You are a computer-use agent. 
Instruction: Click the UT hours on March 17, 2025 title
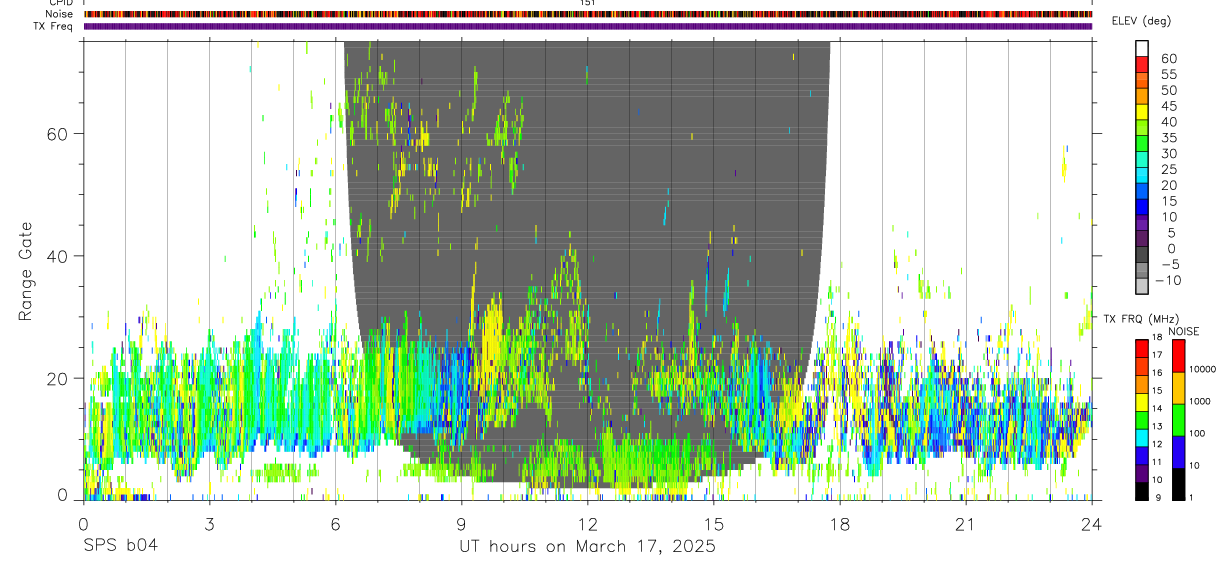click(587, 546)
